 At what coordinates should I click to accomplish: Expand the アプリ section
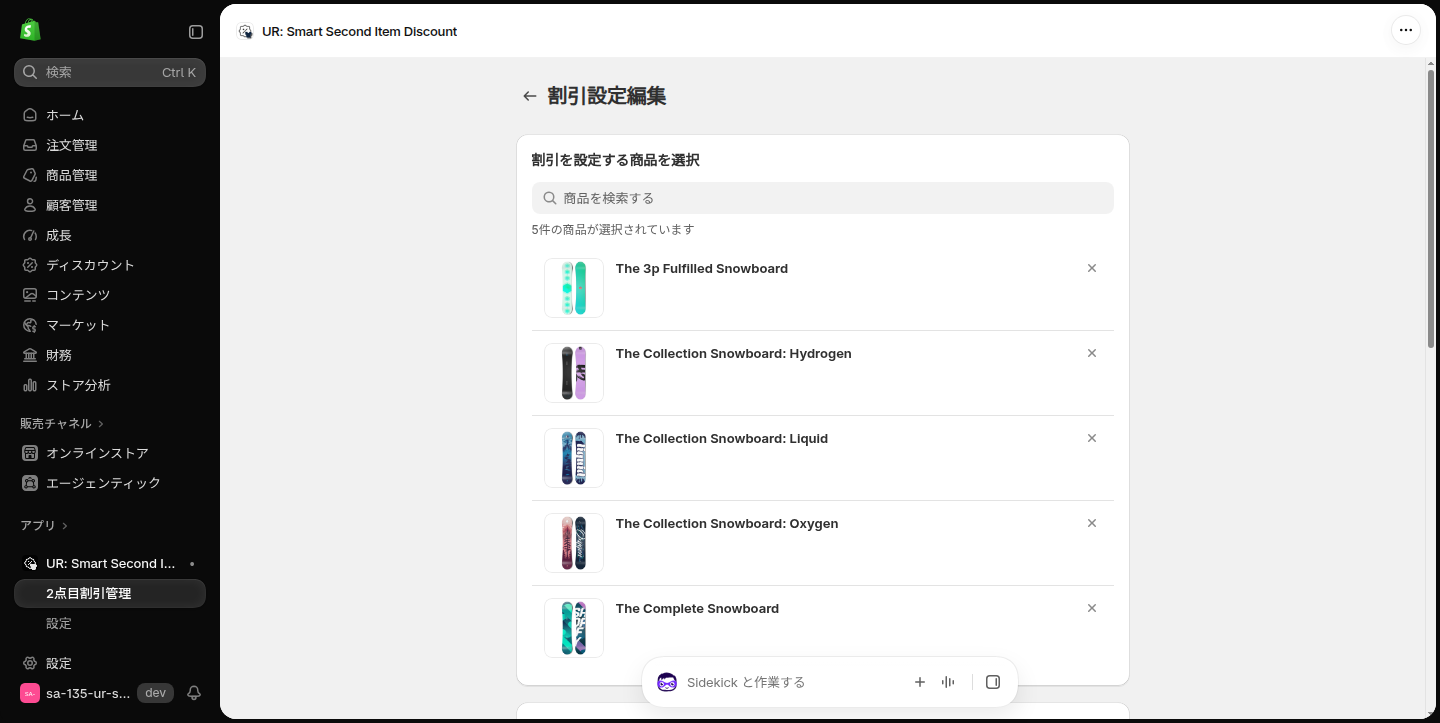(44, 525)
